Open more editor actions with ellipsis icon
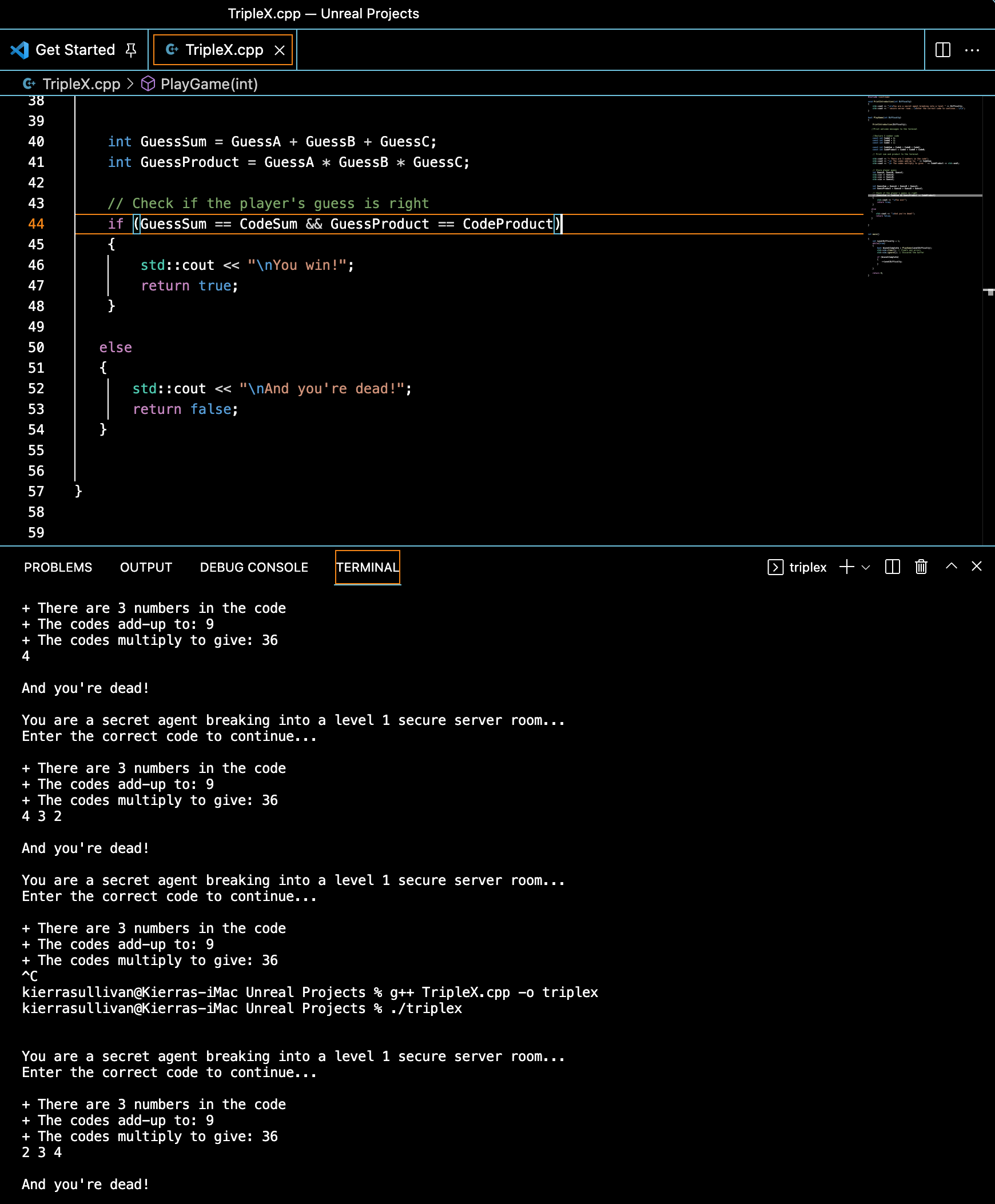The height and width of the screenshot is (1204, 995). 973,50
